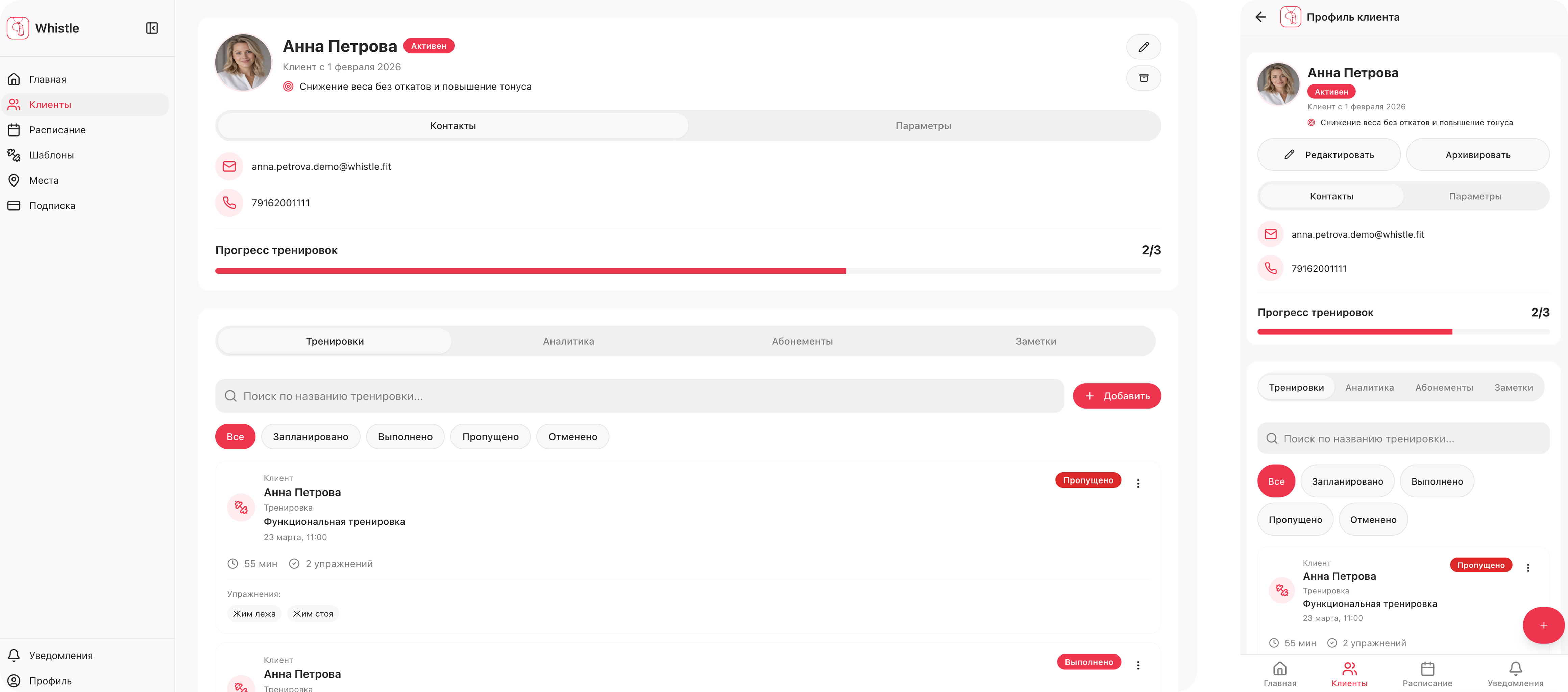Click the phone icon in mobile view
This screenshot has width=1568, height=692.
coord(1270,268)
